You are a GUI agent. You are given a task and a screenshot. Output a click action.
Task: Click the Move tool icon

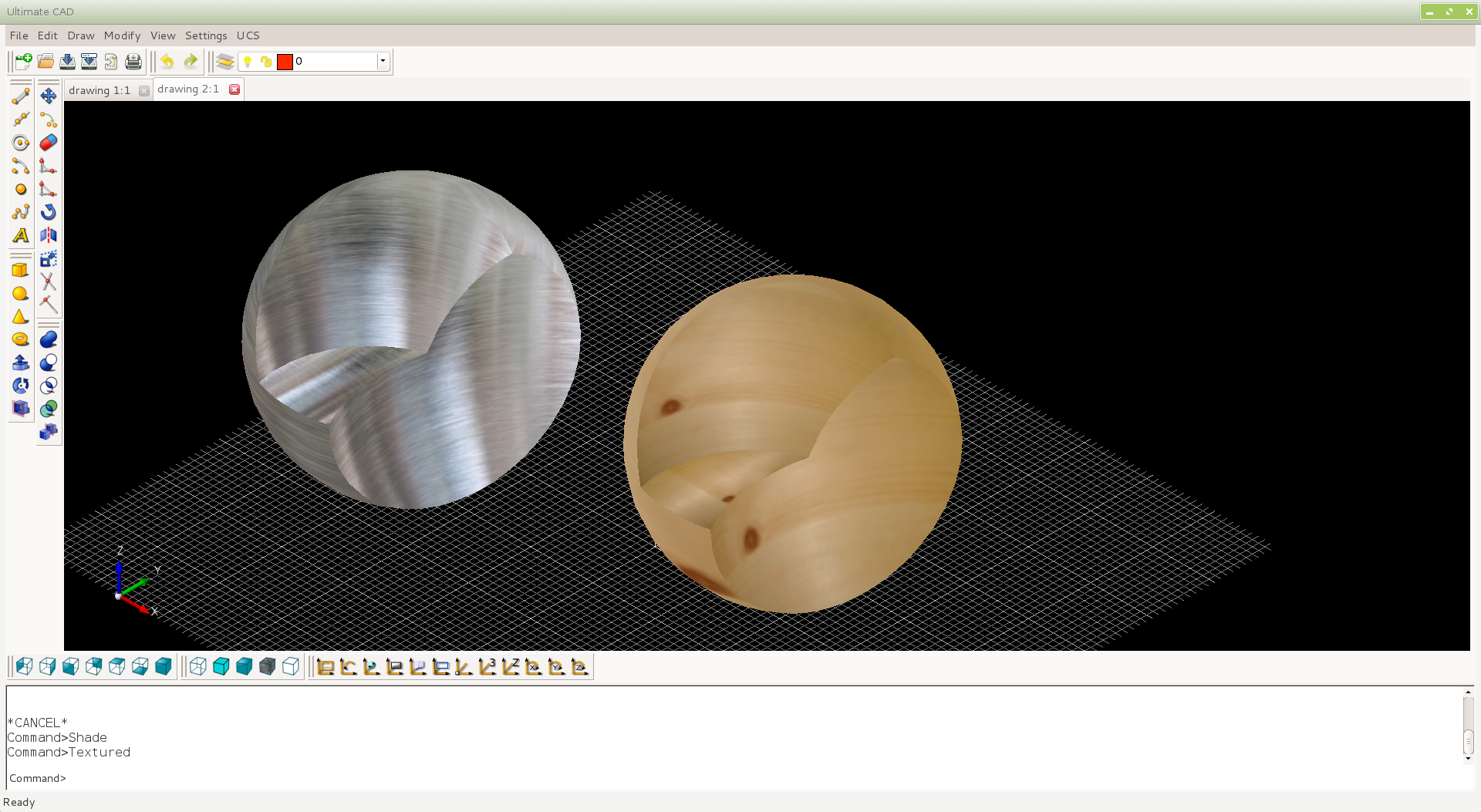(x=49, y=96)
